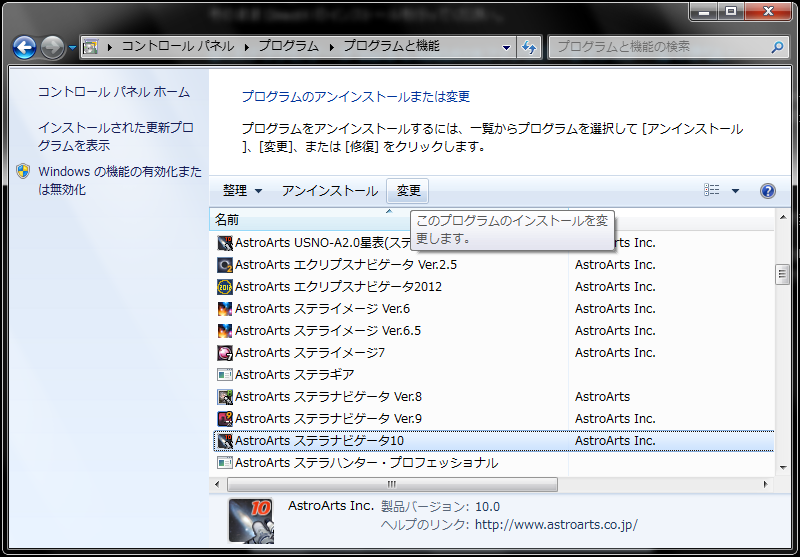Screen dimensions: 800x557
Task: Click publisher cell in ステライメージ7 row
Action: [615, 352]
